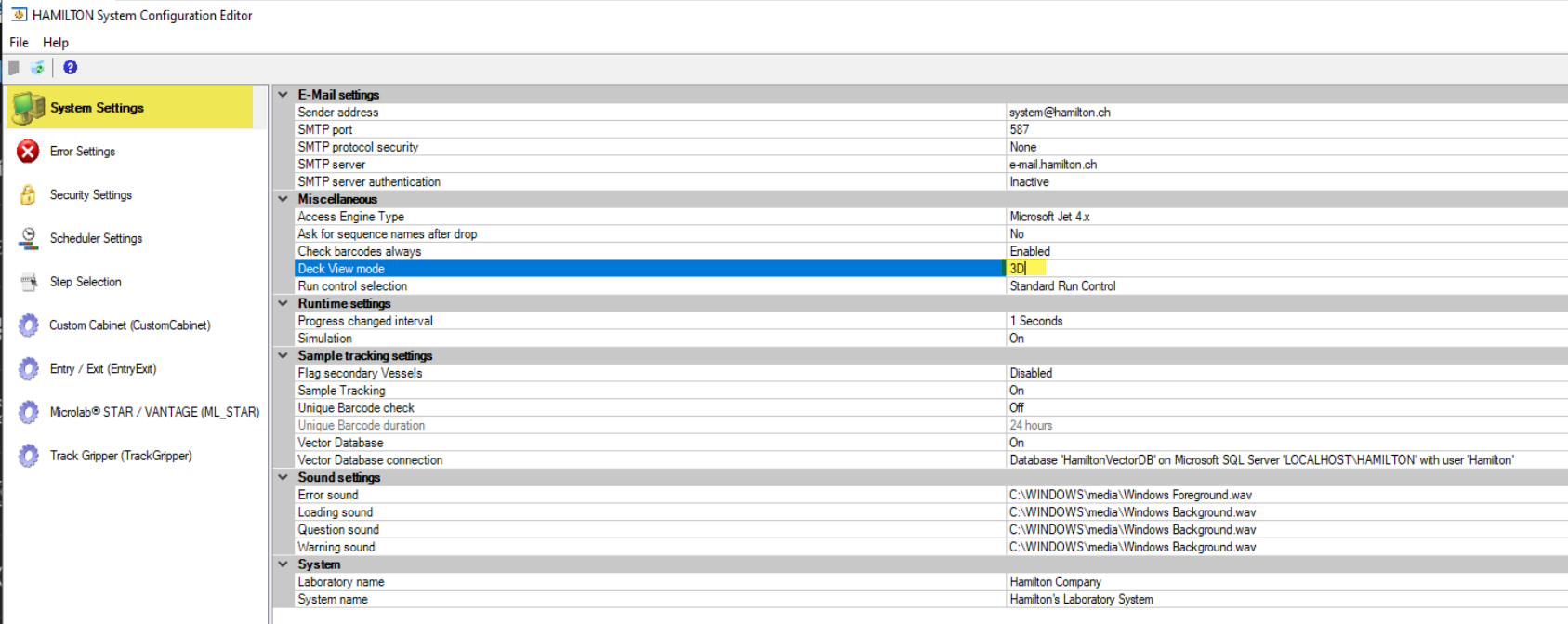Click Warning sound file path value
The width and height of the screenshot is (1568, 624).
click(x=1286, y=547)
